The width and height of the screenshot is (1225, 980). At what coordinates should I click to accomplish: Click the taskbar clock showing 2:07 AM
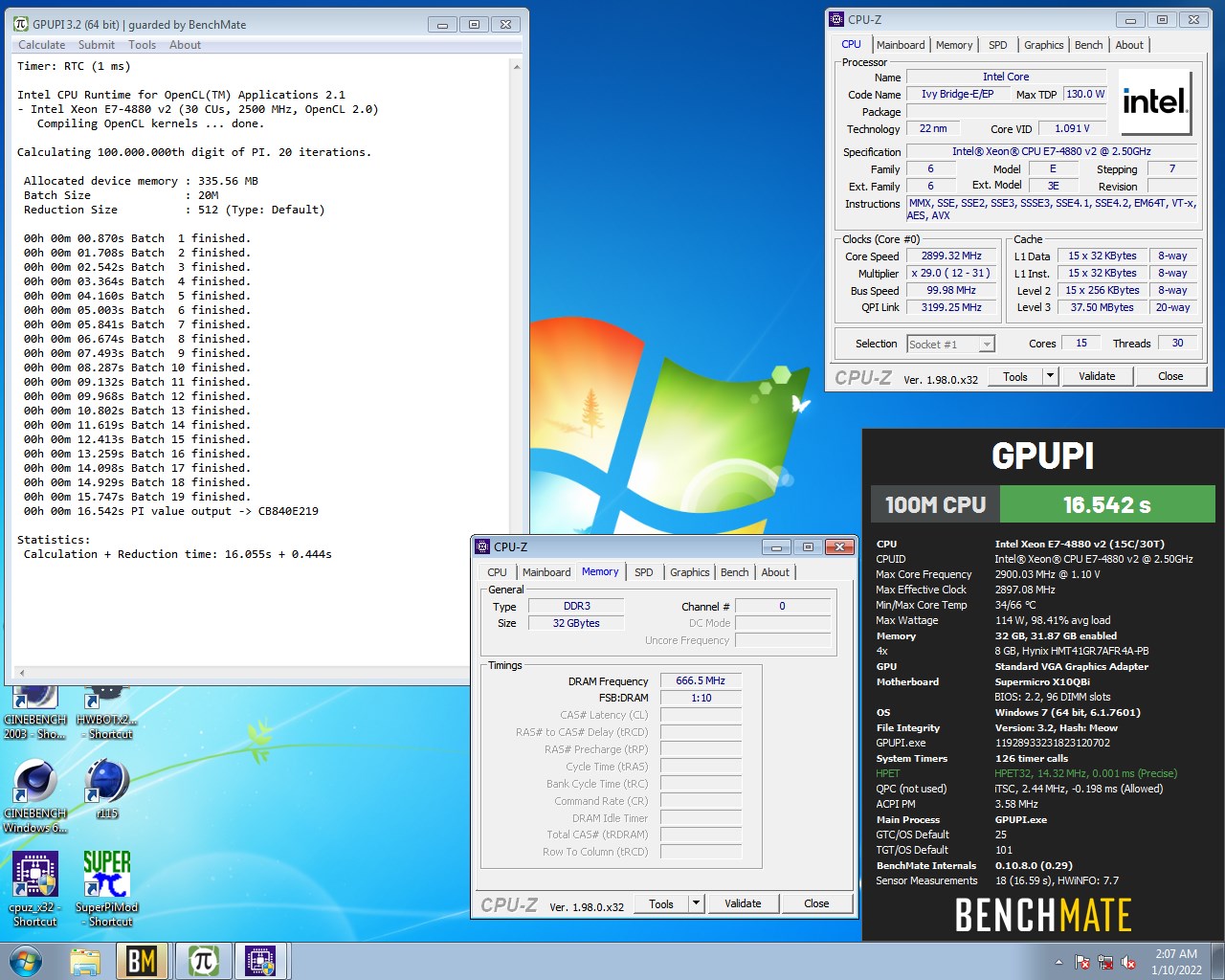point(1176,962)
